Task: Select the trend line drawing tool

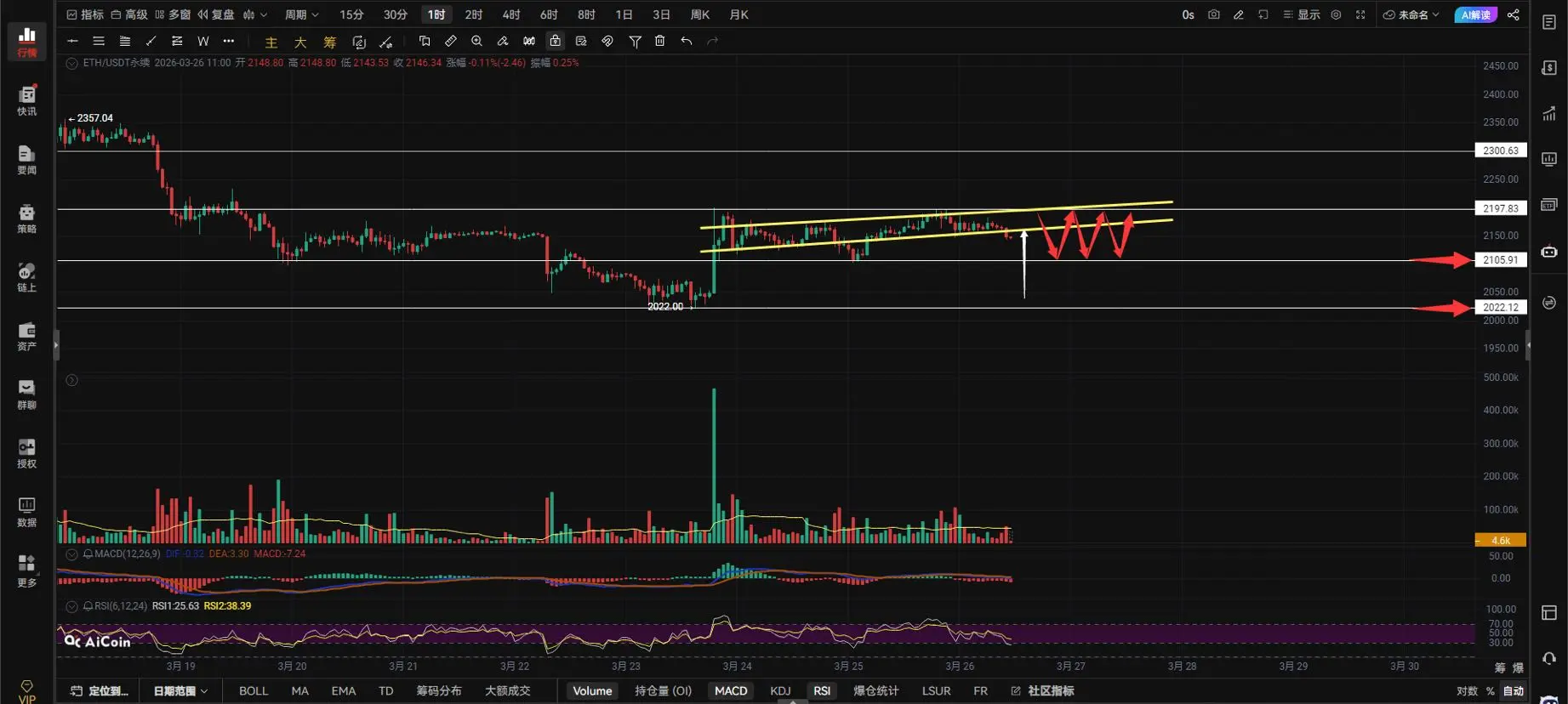Action: coord(151,41)
